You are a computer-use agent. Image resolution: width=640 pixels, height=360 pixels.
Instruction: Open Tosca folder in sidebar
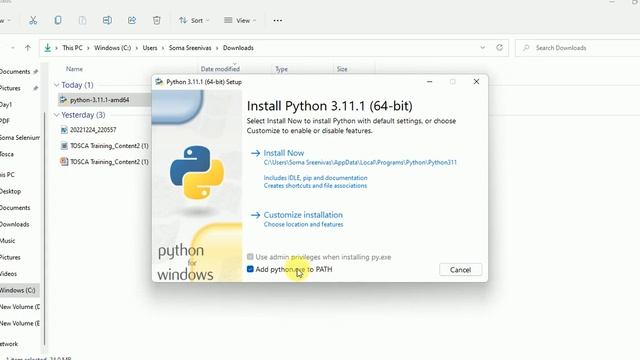point(7,154)
